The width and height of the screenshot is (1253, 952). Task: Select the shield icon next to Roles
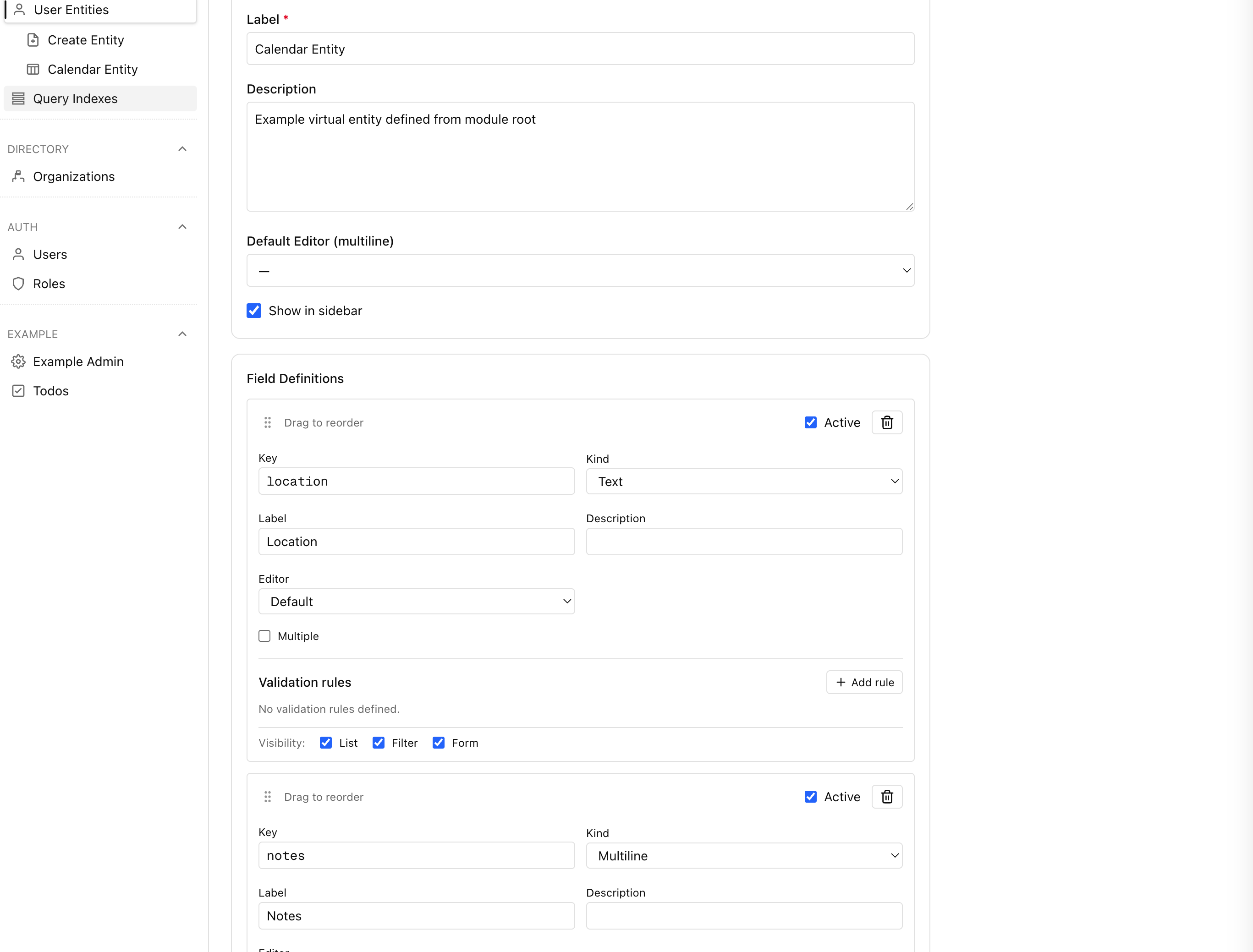coord(19,283)
